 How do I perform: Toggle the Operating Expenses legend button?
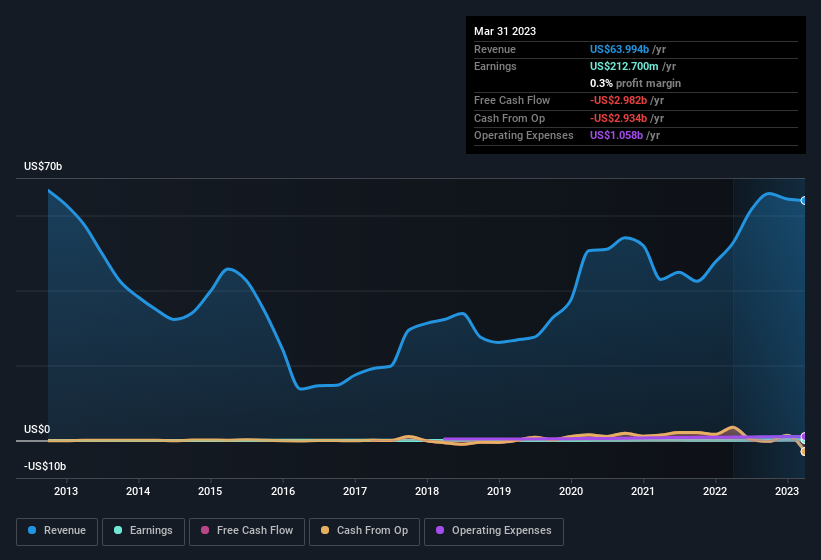(494, 531)
